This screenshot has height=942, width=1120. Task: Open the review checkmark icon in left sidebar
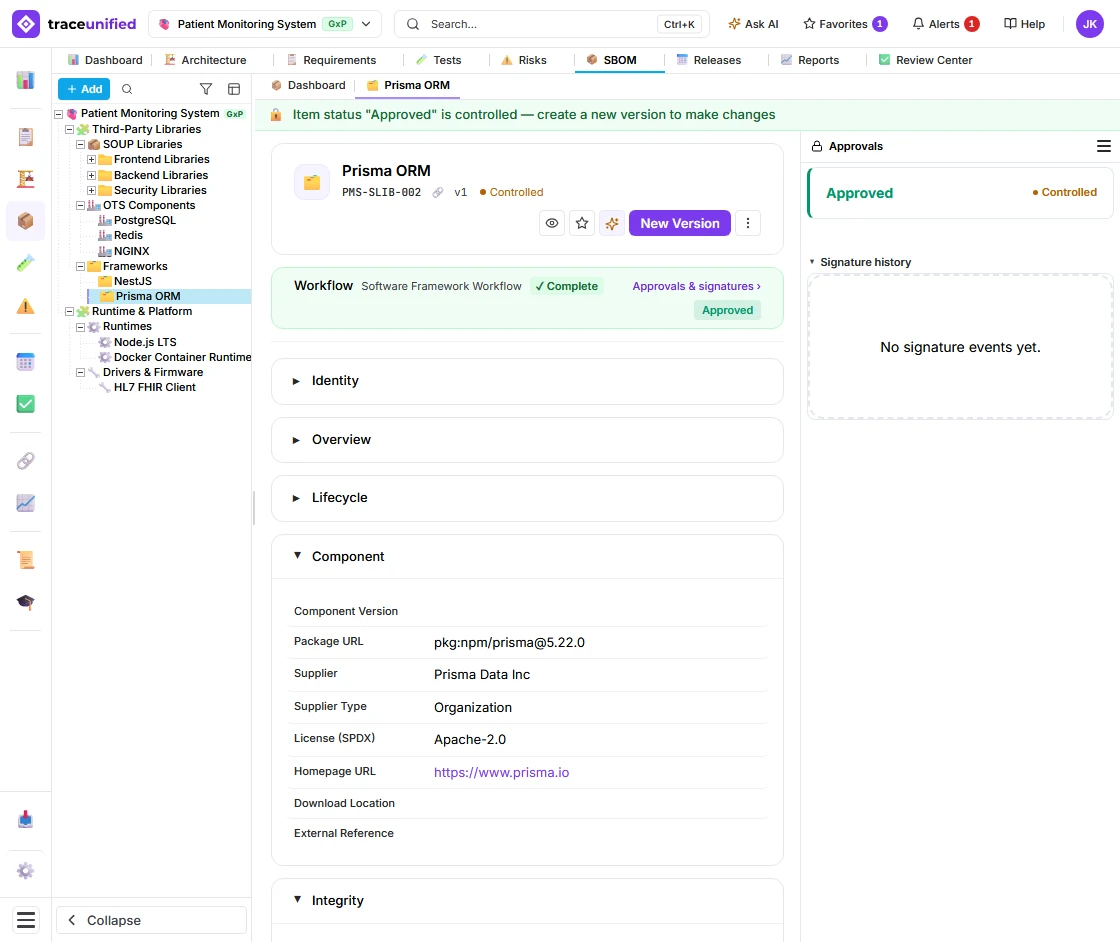coord(26,404)
